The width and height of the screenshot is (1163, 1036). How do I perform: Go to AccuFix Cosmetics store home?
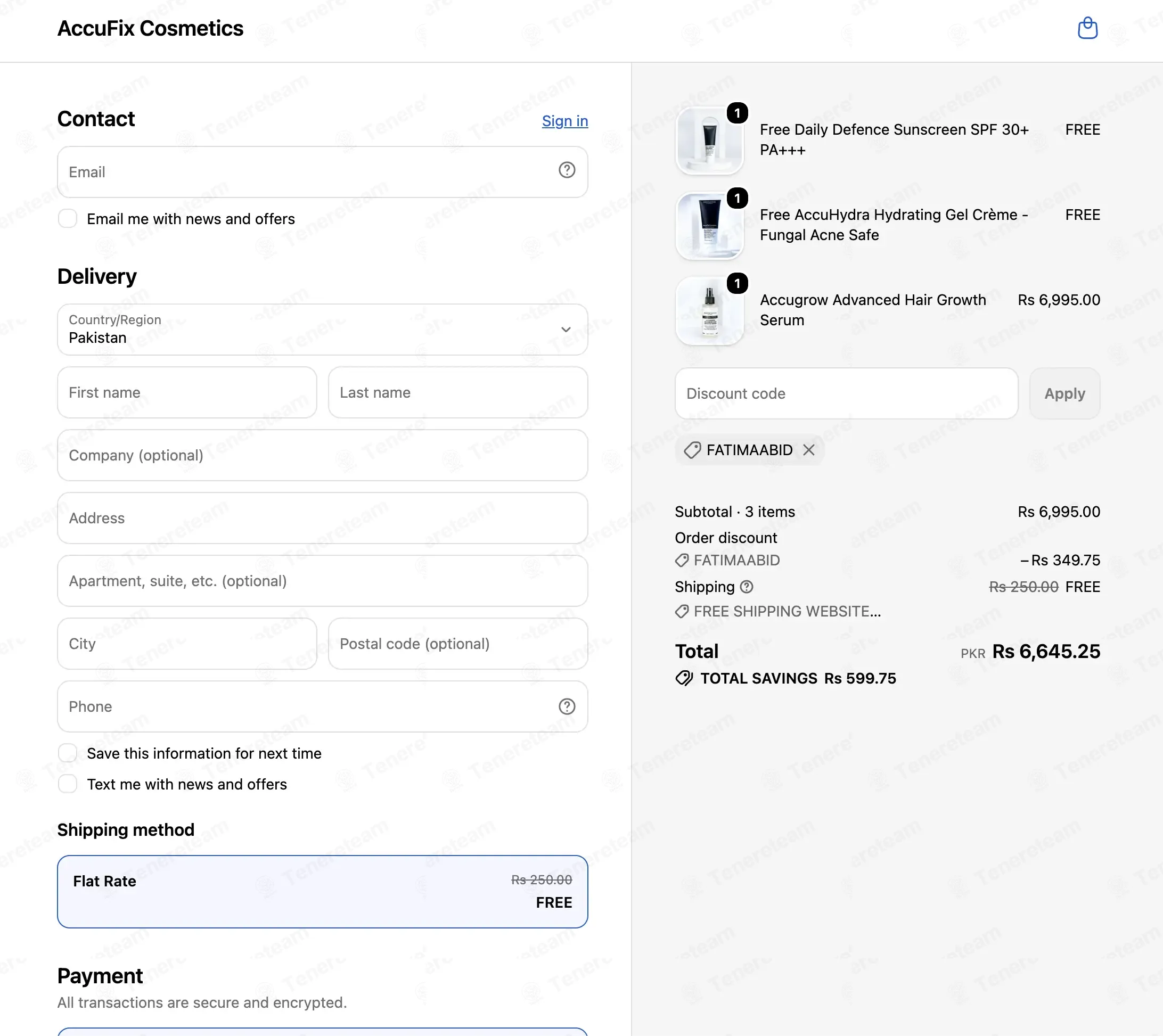(150, 28)
